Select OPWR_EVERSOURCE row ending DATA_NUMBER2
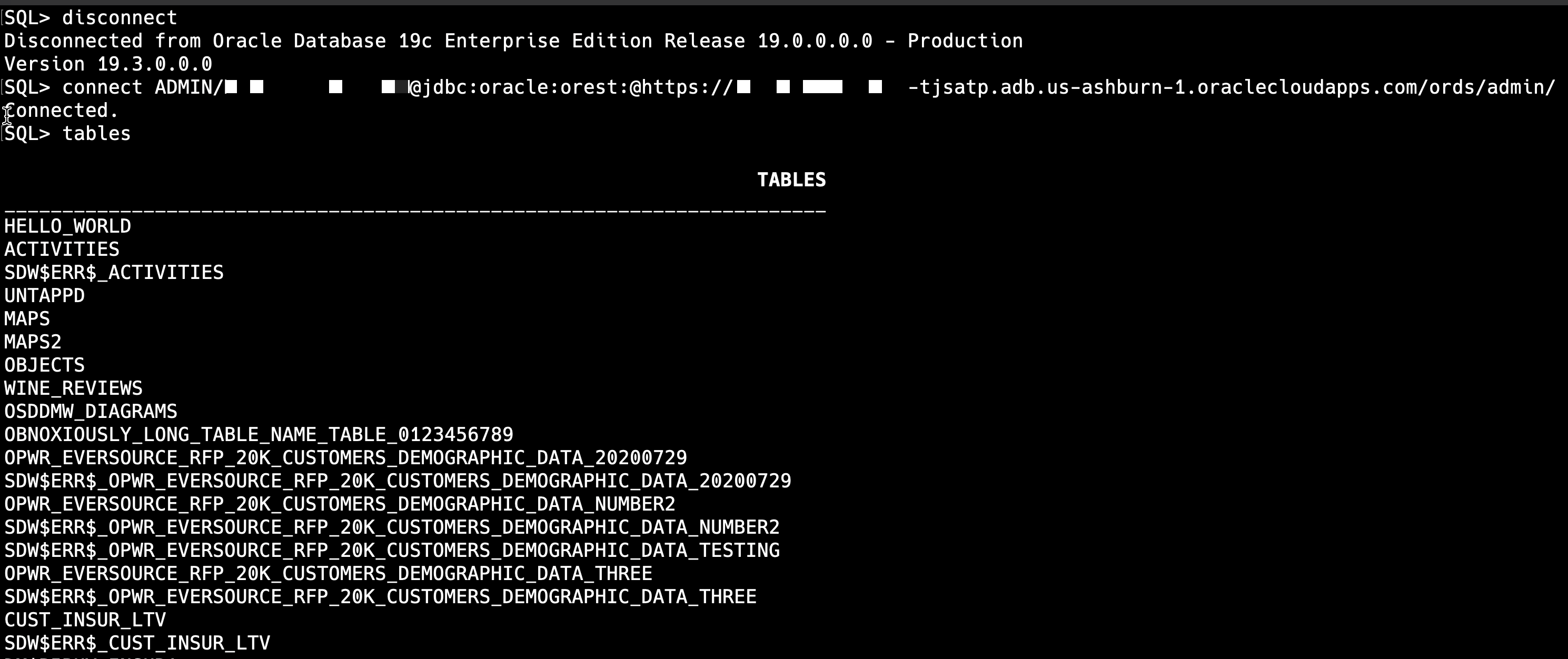Viewport: 1568px width, 659px height. [x=340, y=504]
